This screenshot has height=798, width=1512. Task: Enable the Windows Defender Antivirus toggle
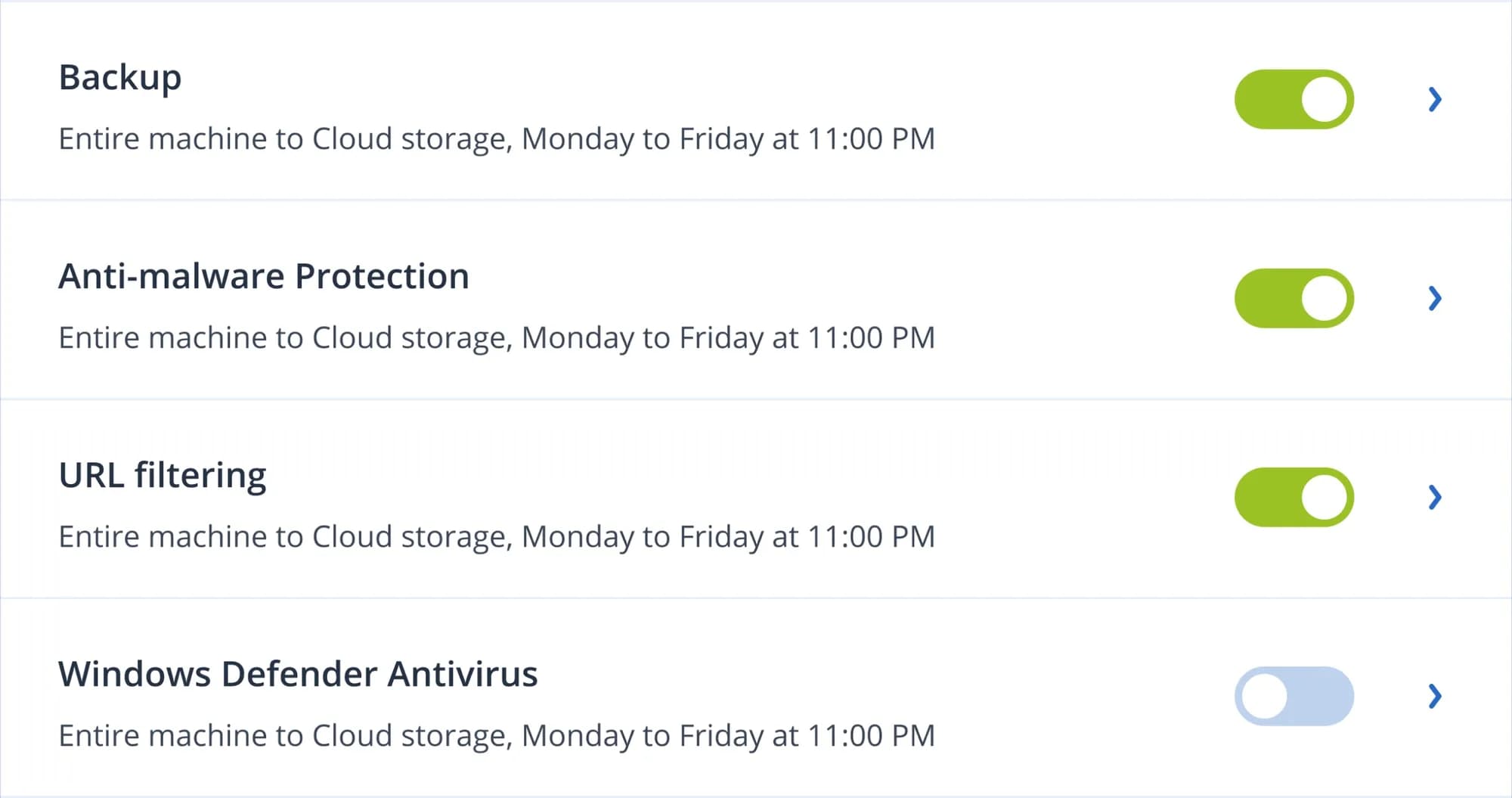[x=1294, y=696]
